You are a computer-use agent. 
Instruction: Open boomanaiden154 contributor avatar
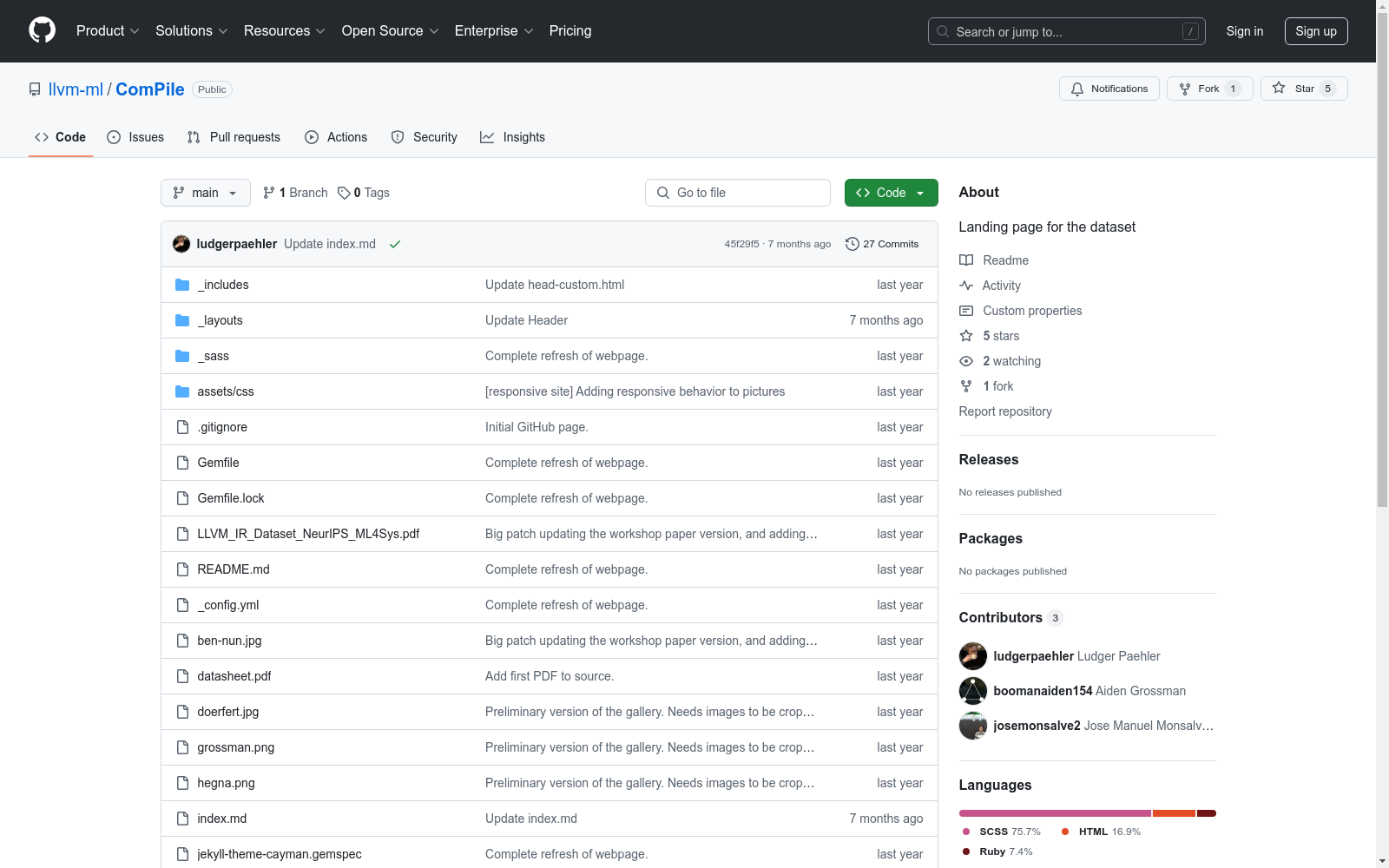(973, 691)
